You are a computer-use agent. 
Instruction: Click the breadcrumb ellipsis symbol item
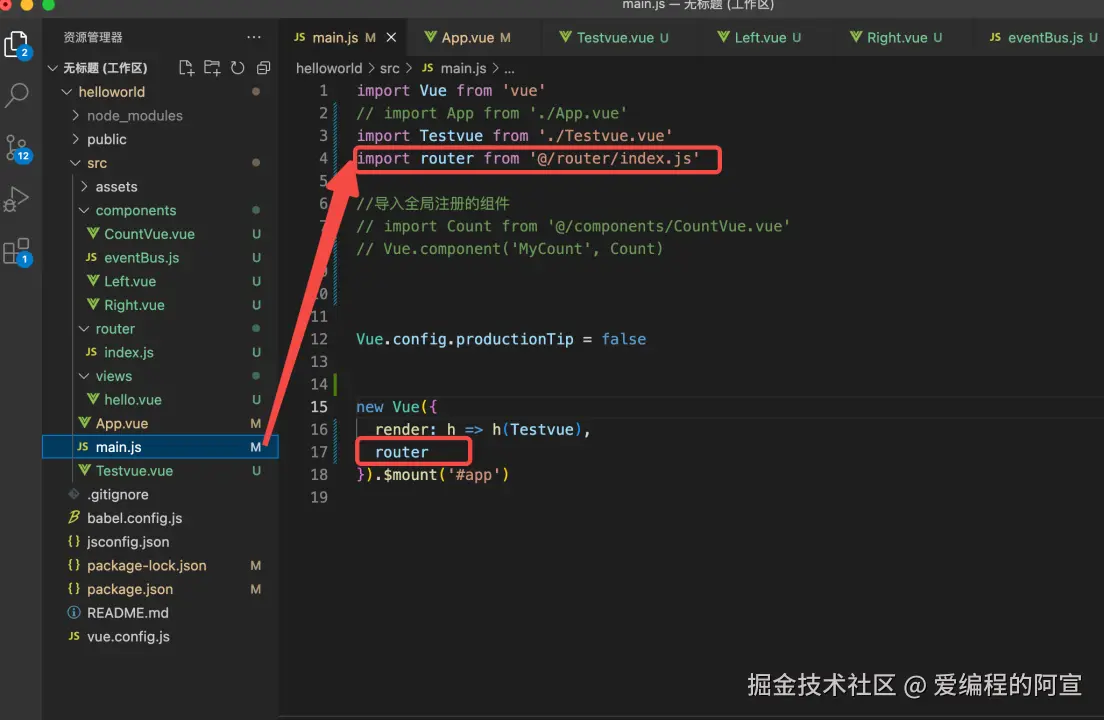click(509, 68)
